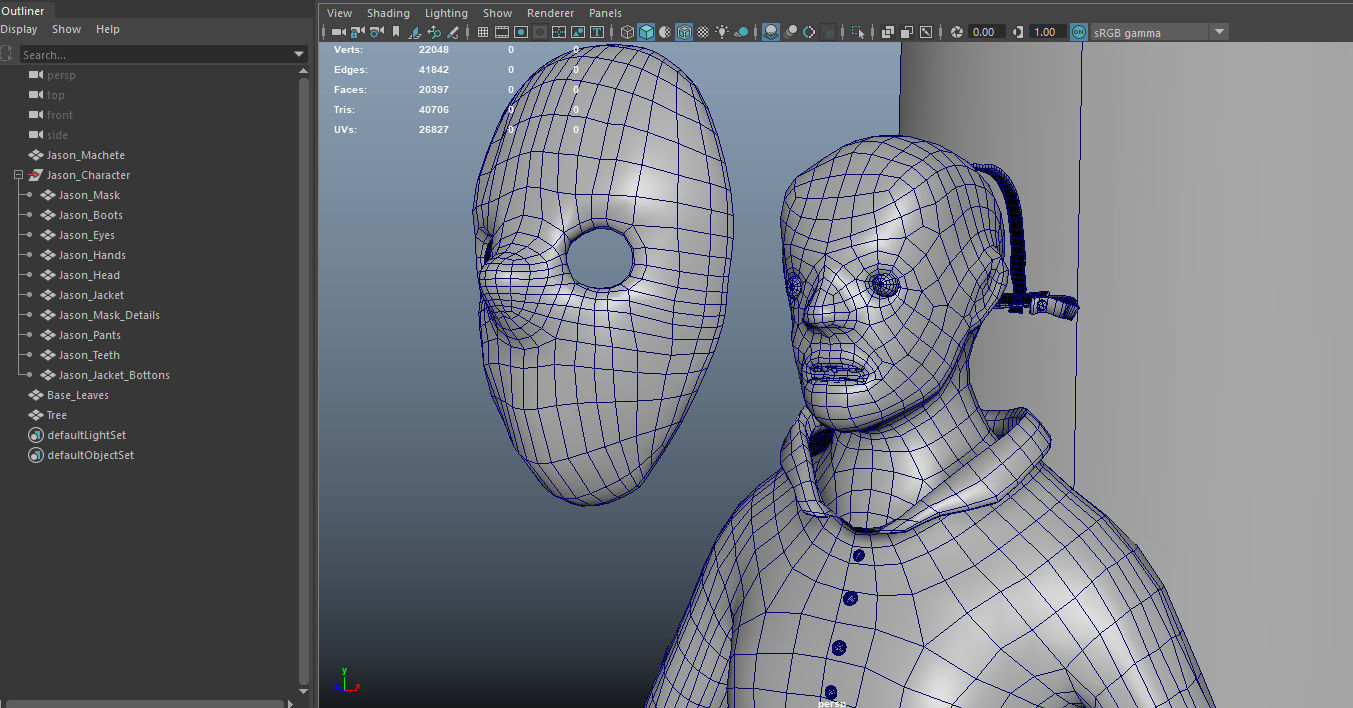Select Base_Leaves in the Outliner
Image resolution: width=1353 pixels, height=708 pixels.
click(77, 395)
